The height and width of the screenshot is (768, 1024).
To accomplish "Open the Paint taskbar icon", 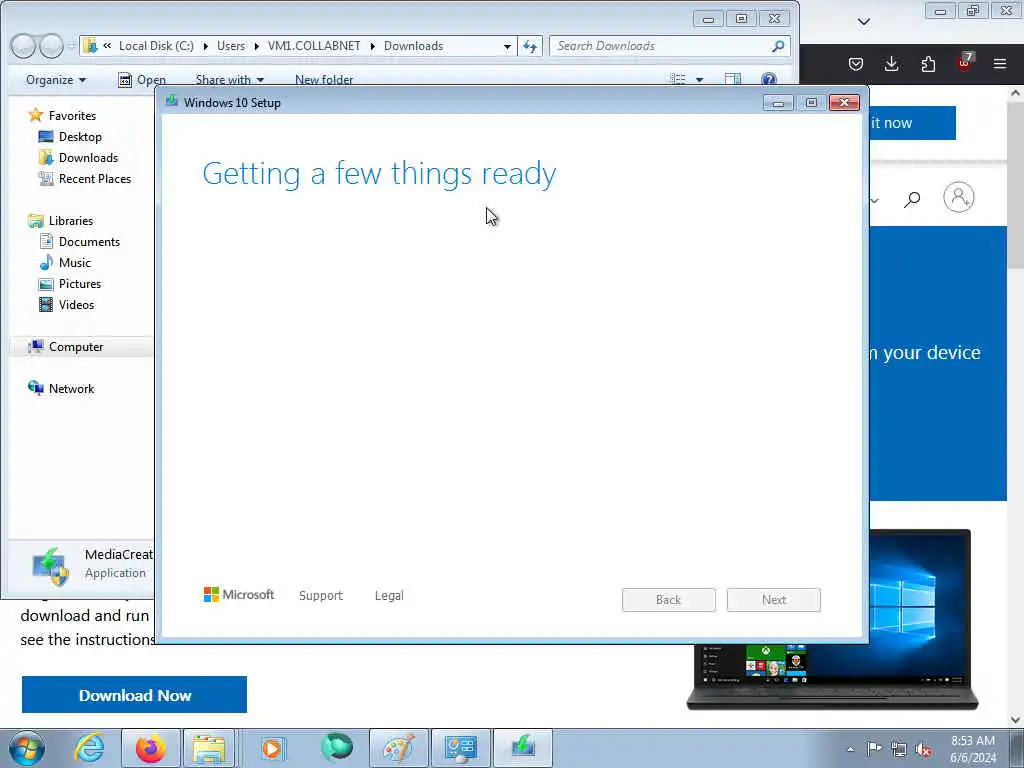I will coord(398,748).
